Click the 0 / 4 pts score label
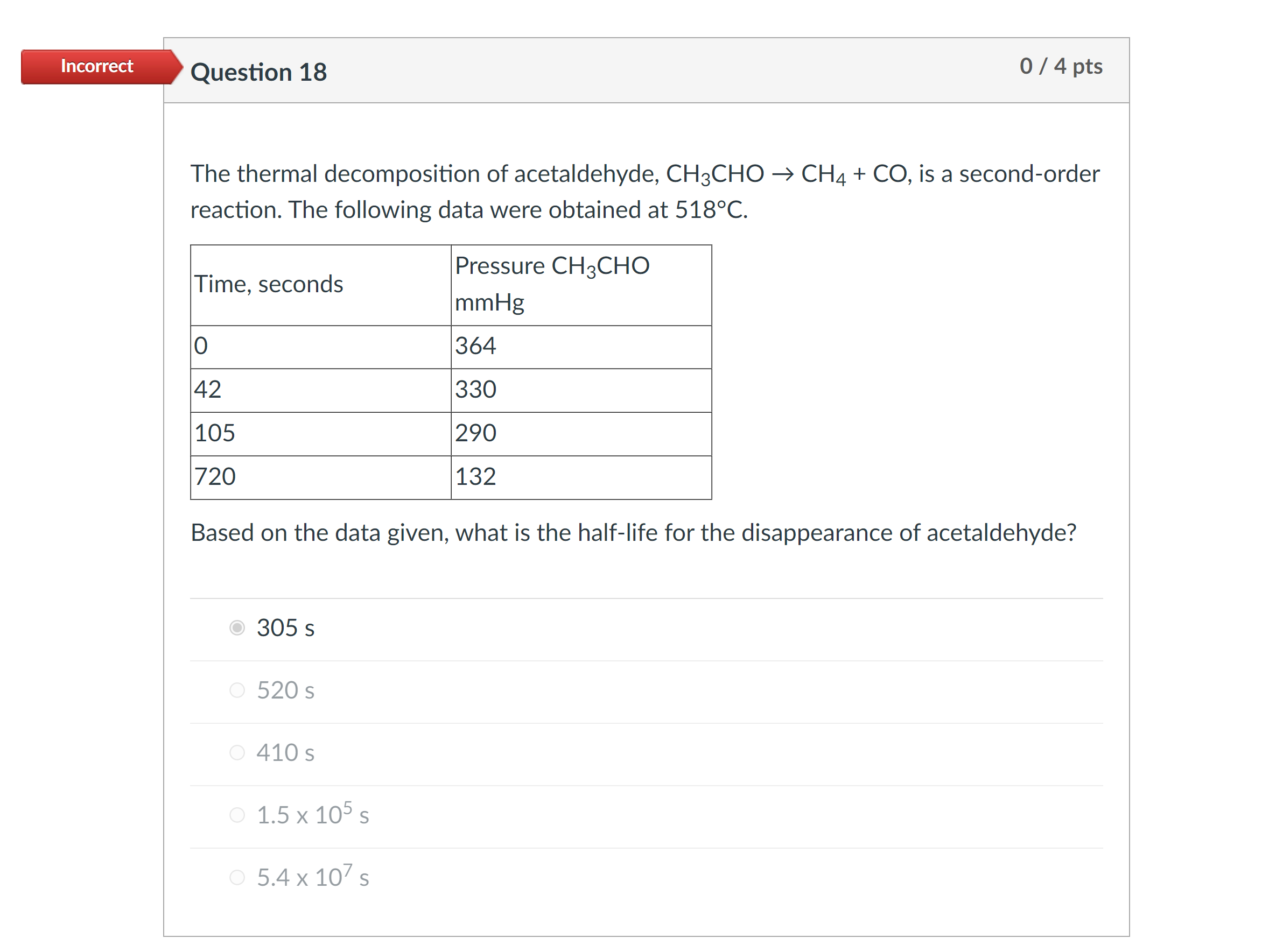The height and width of the screenshot is (952, 1262). [x=1062, y=66]
